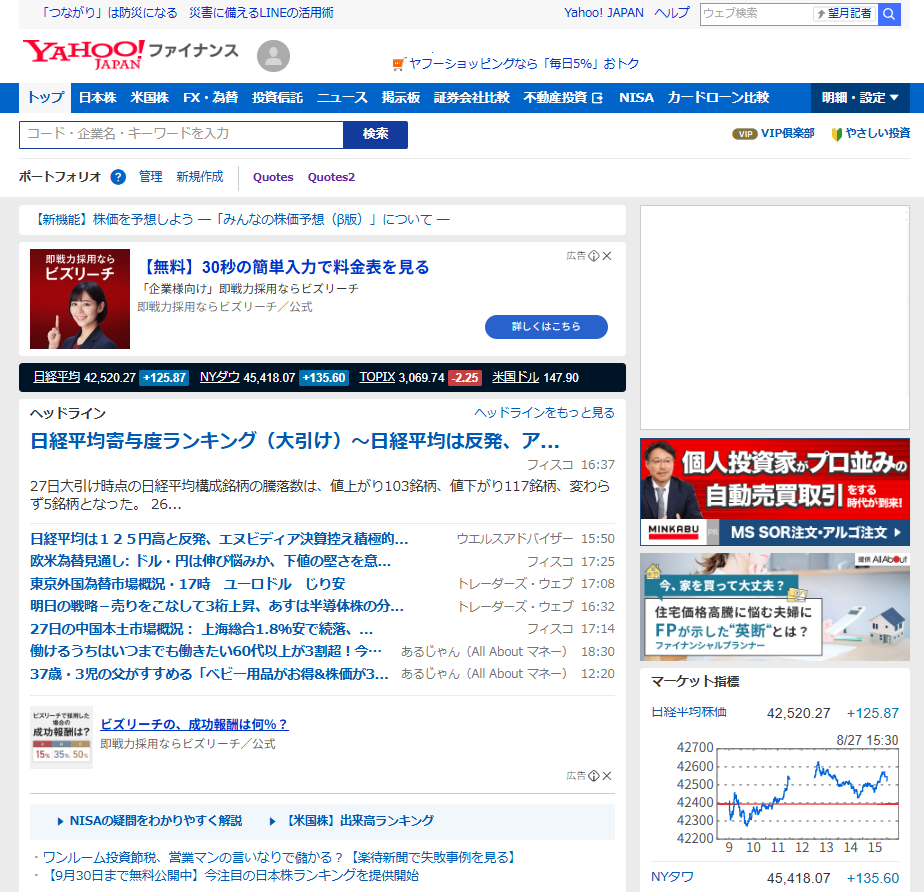Click the 望月記者 trending keyword chip
Image resolution: width=924 pixels, height=892 pixels.
(844, 14)
